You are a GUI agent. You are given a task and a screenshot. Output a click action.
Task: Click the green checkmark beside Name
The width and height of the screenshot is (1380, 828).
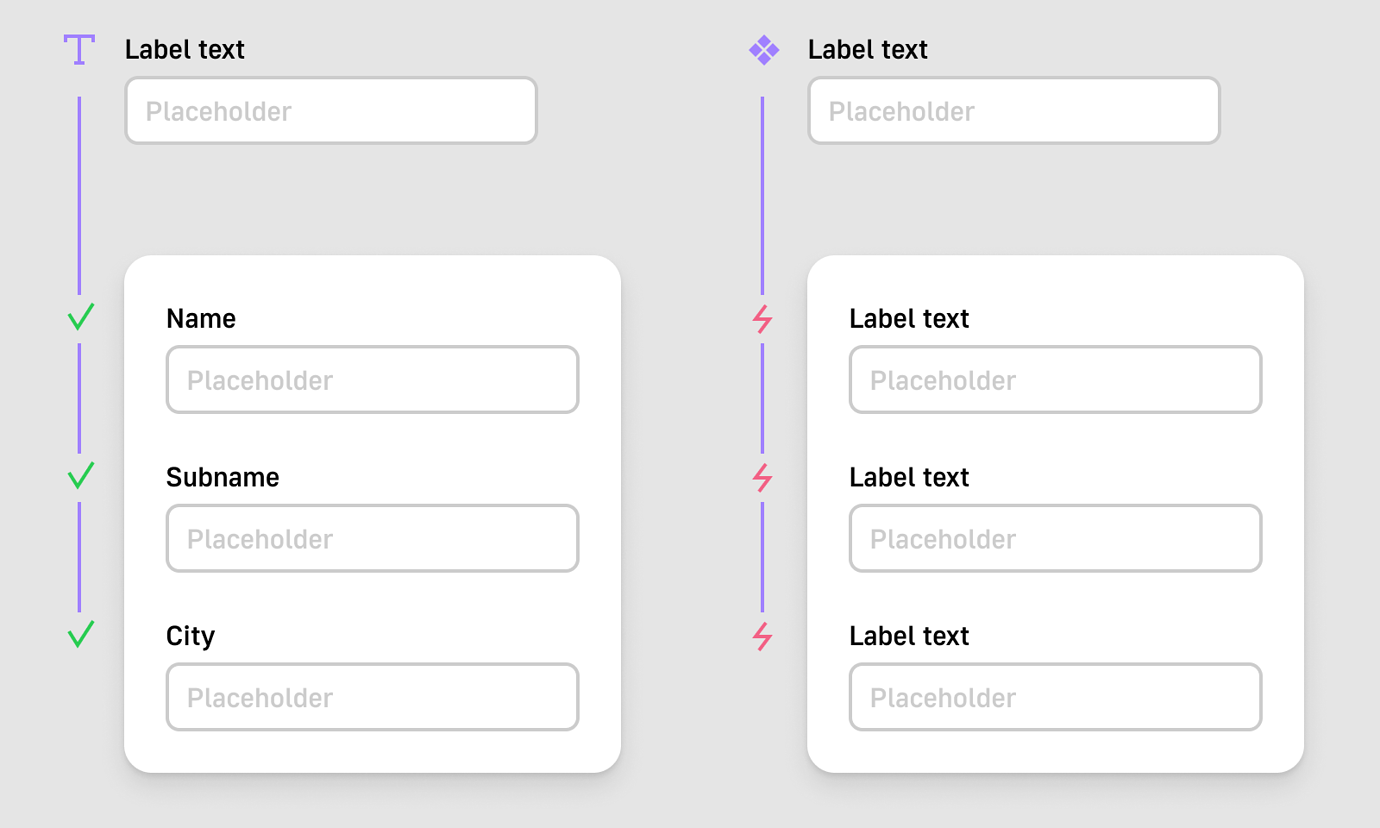pyautogui.click(x=81, y=317)
